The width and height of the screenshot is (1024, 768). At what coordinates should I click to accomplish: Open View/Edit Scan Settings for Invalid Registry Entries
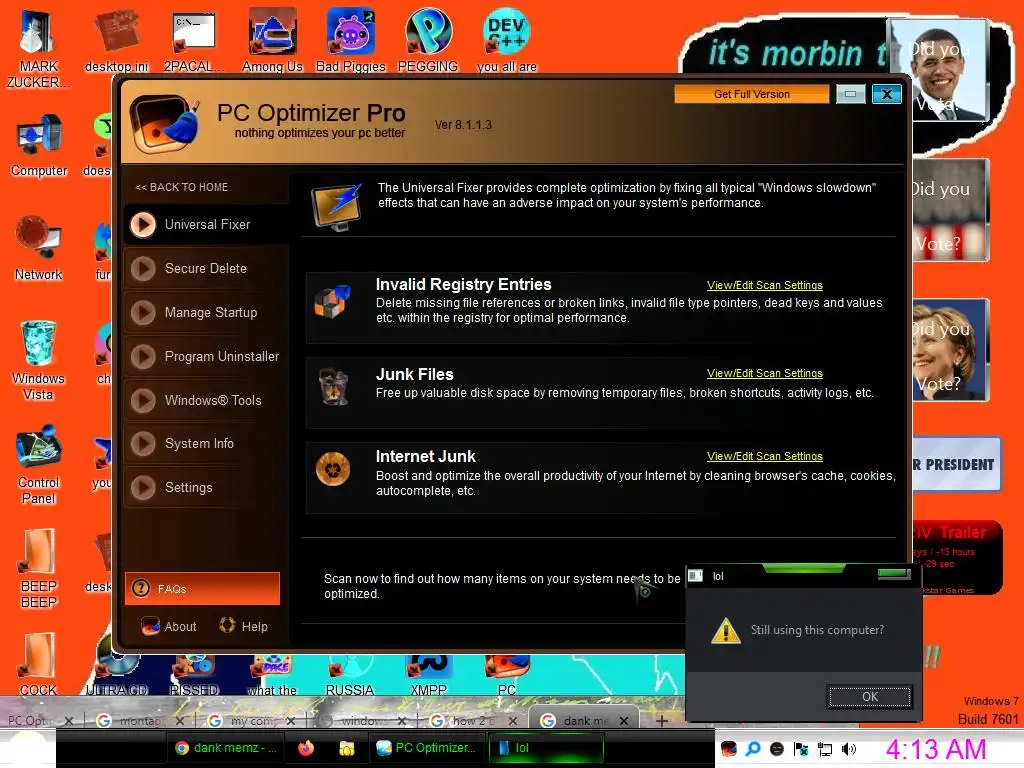point(765,285)
